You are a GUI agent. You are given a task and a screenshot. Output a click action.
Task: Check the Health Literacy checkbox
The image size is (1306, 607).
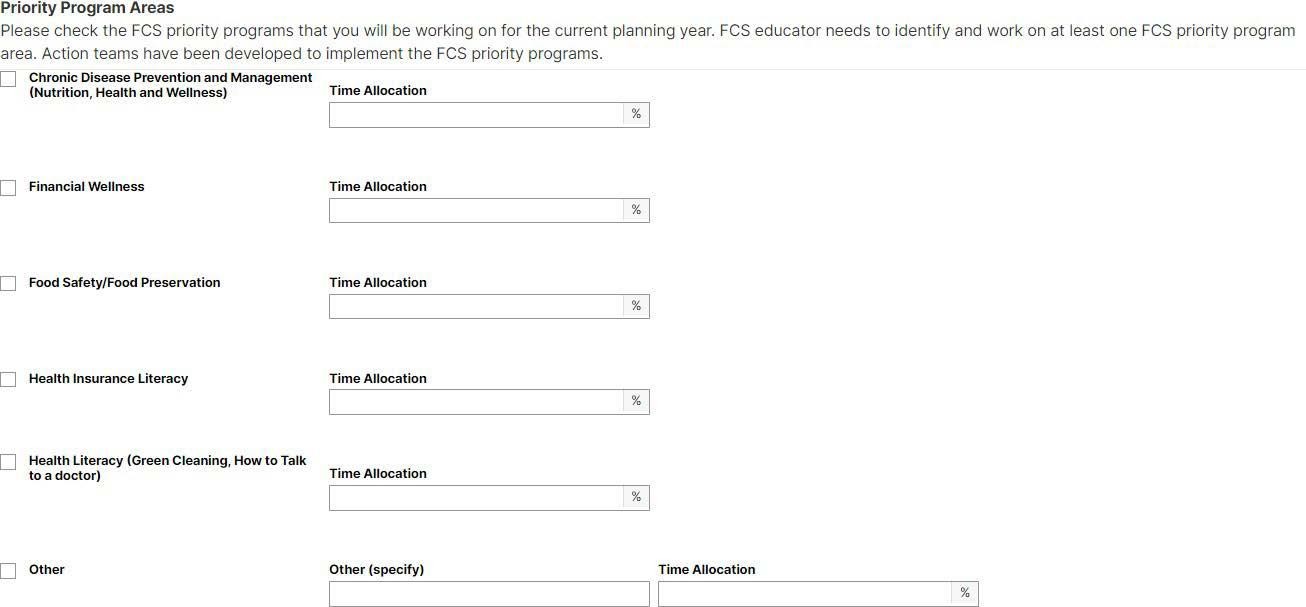point(9,461)
